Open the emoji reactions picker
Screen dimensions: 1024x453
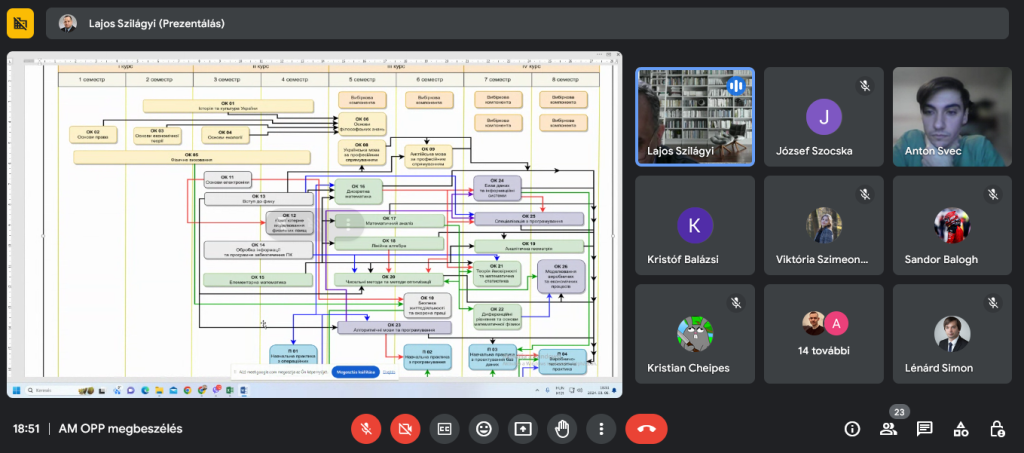pos(484,428)
